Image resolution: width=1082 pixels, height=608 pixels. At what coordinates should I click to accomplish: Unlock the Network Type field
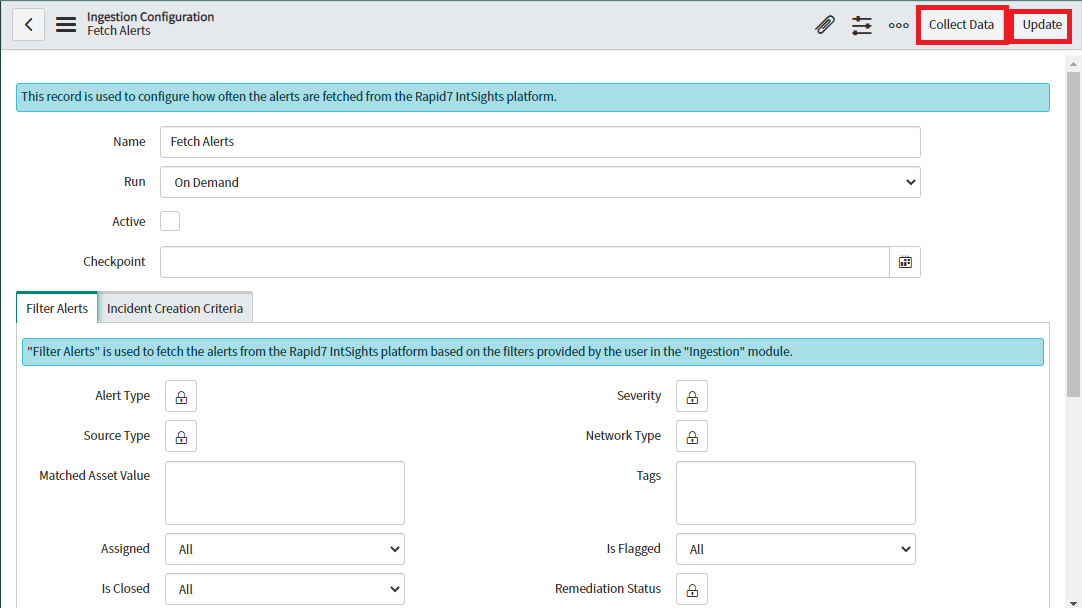pyautogui.click(x=692, y=437)
